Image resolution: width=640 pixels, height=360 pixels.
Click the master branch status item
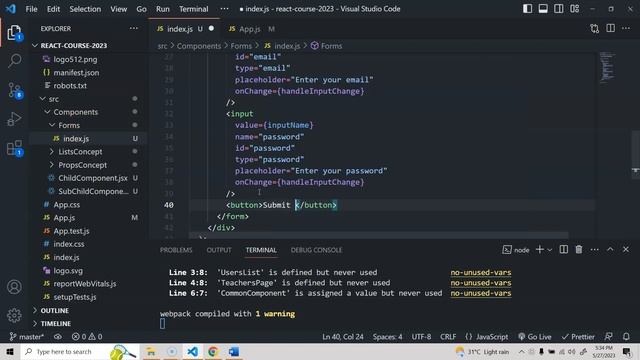pyautogui.click(x=27, y=337)
